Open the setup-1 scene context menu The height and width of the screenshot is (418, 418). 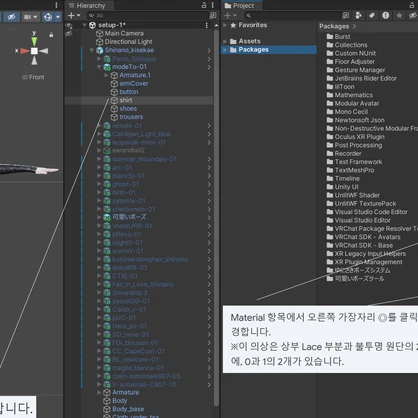207,25
